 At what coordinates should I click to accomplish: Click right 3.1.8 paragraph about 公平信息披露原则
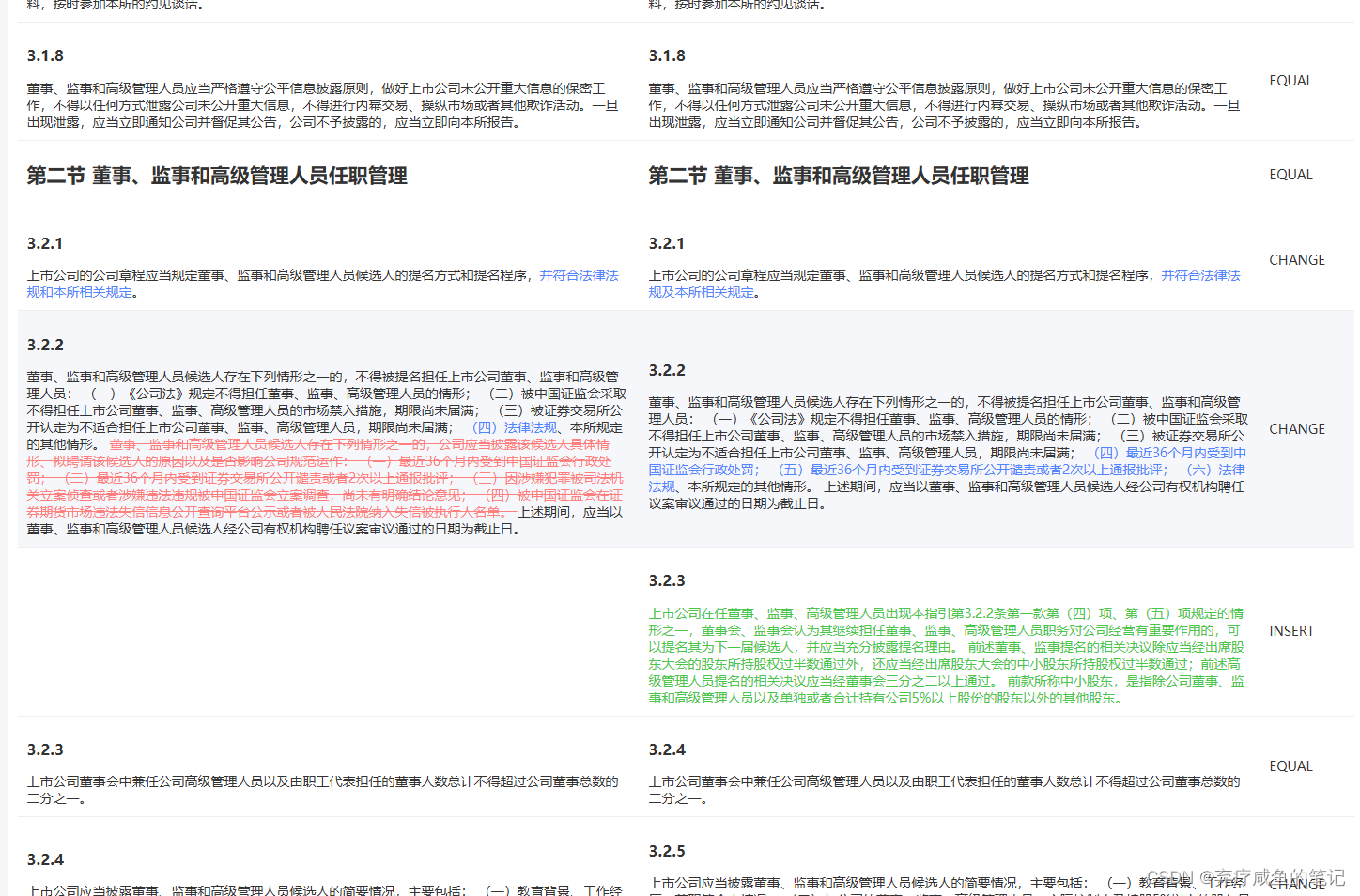(x=945, y=105)
